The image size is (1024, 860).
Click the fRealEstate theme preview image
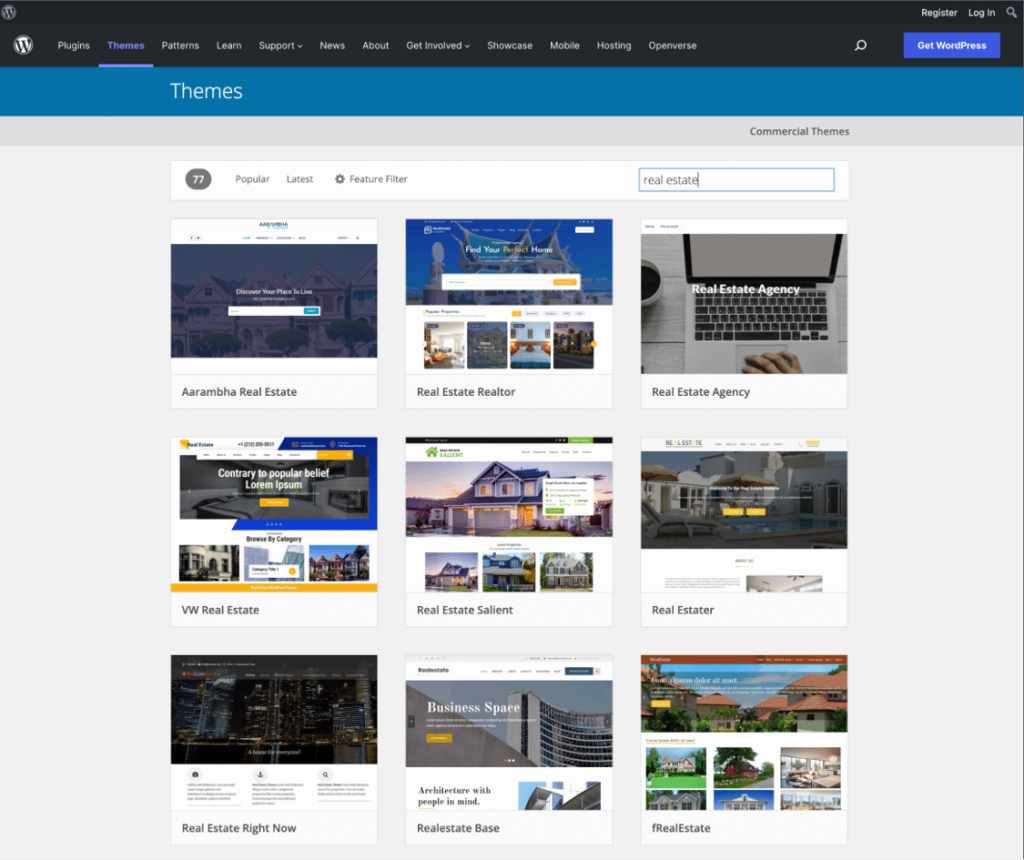(x=743, y=730)
